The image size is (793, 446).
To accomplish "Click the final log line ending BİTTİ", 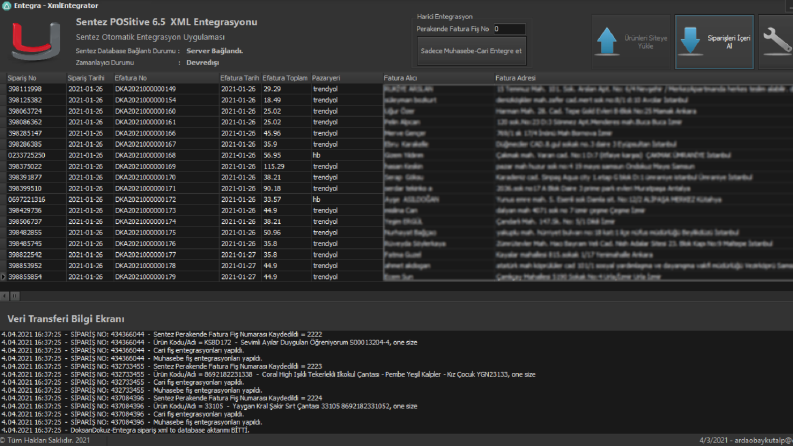I will pos(125,430).
